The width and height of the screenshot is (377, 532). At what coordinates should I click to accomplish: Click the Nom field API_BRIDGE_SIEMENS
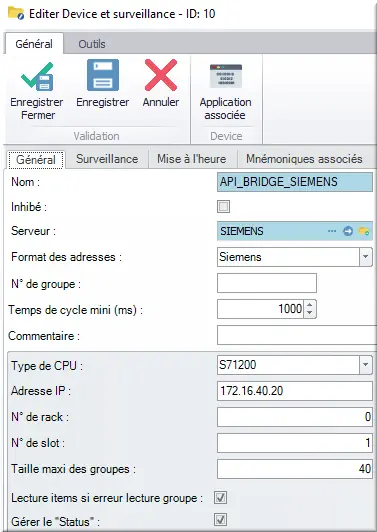(295, 182)
